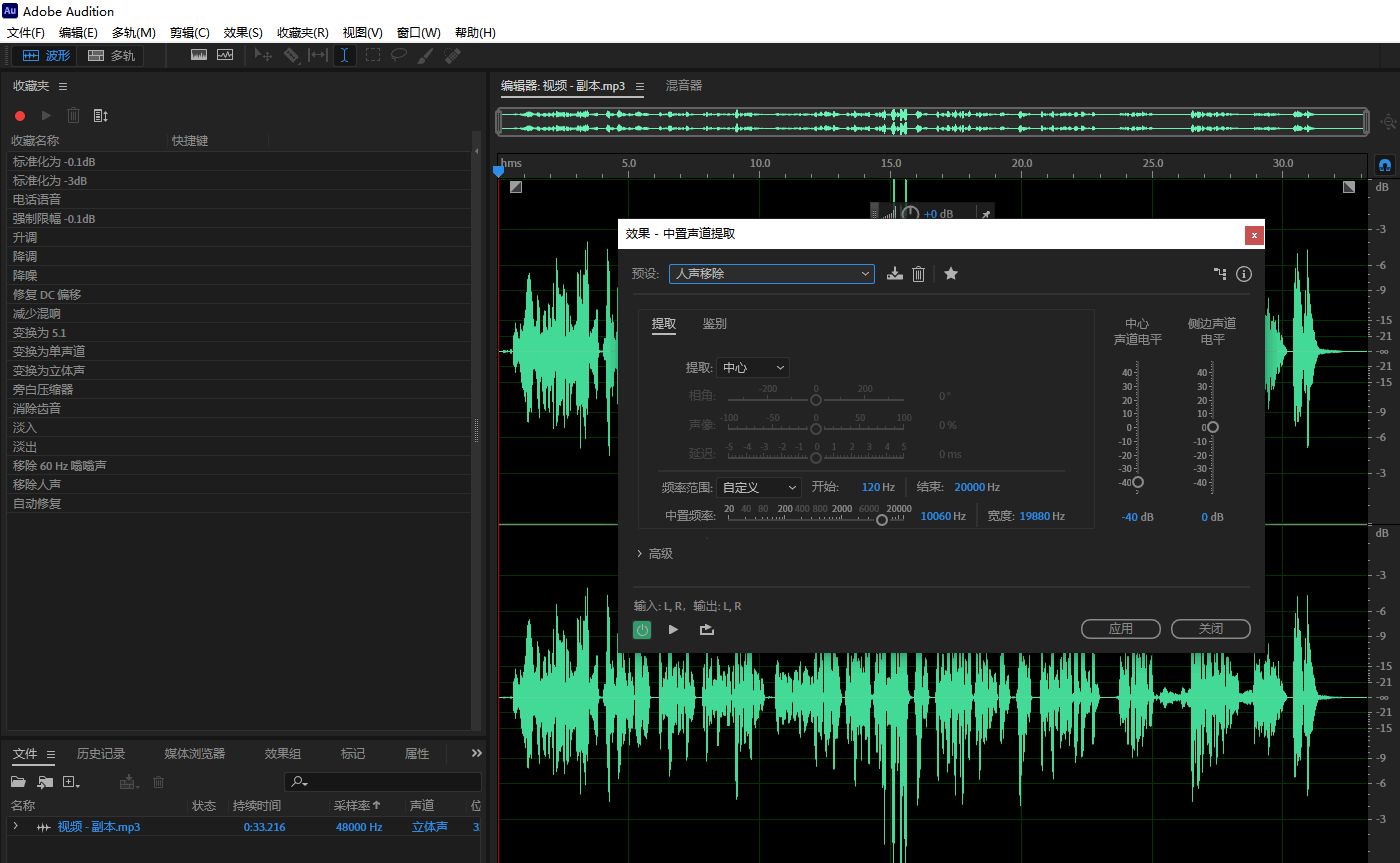The height and width of the screenshot is (863, 1400).
Task: Select the Lasso Selection tool
Action: [x=399, y=56]
